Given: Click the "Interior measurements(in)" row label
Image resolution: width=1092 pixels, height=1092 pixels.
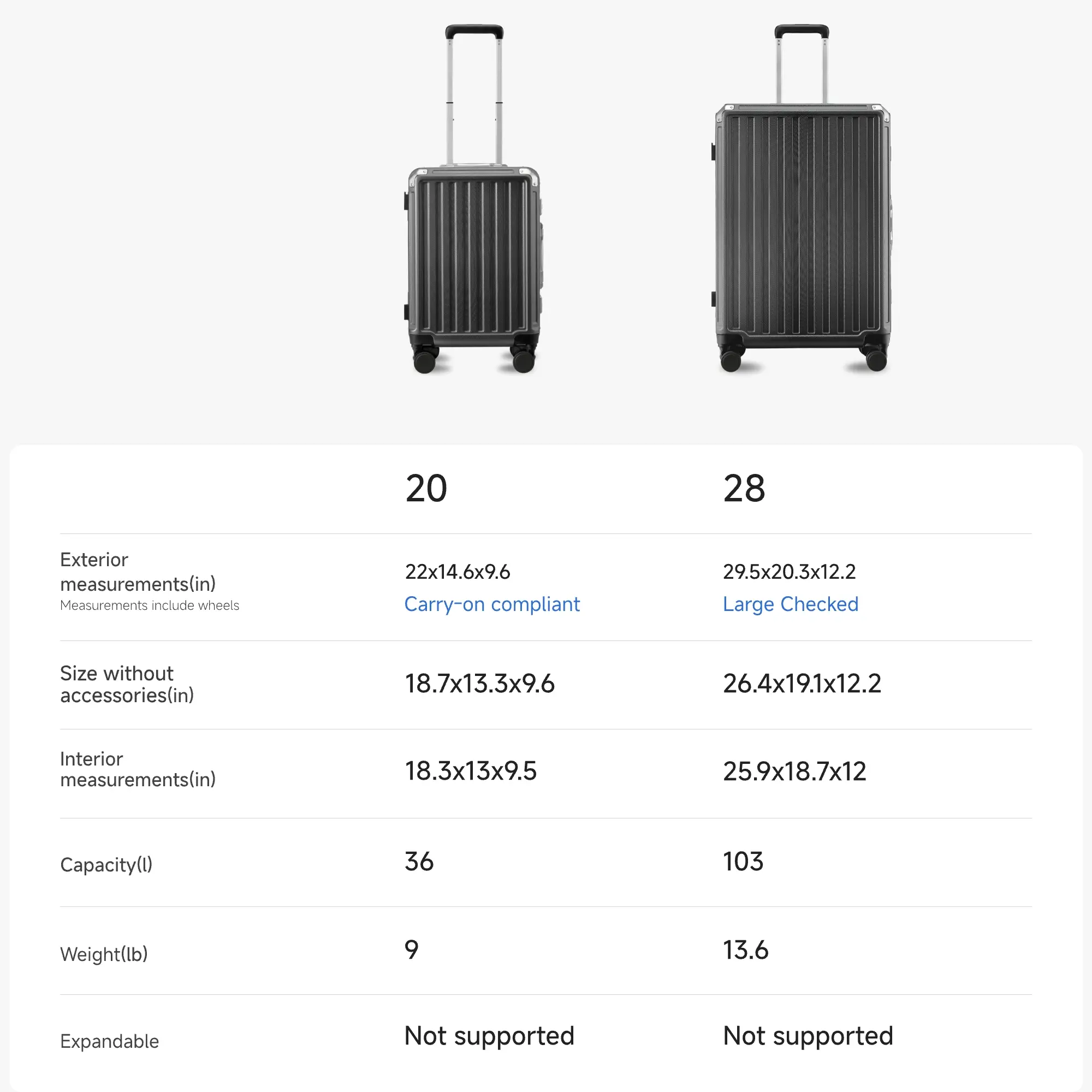Looking at the screenshot, I should pos(138,769).
